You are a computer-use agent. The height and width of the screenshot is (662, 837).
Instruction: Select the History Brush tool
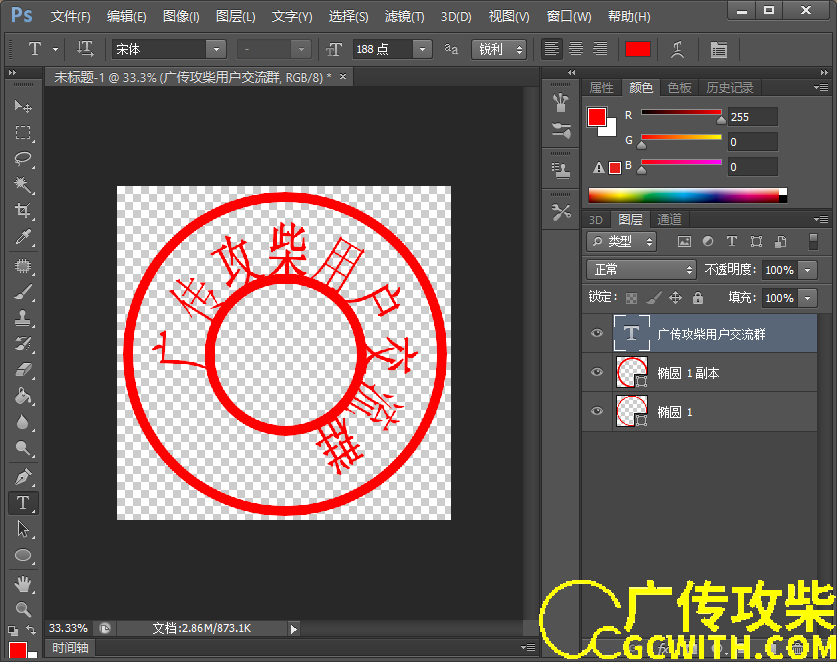pyautogui.click(x=22, y=344)
